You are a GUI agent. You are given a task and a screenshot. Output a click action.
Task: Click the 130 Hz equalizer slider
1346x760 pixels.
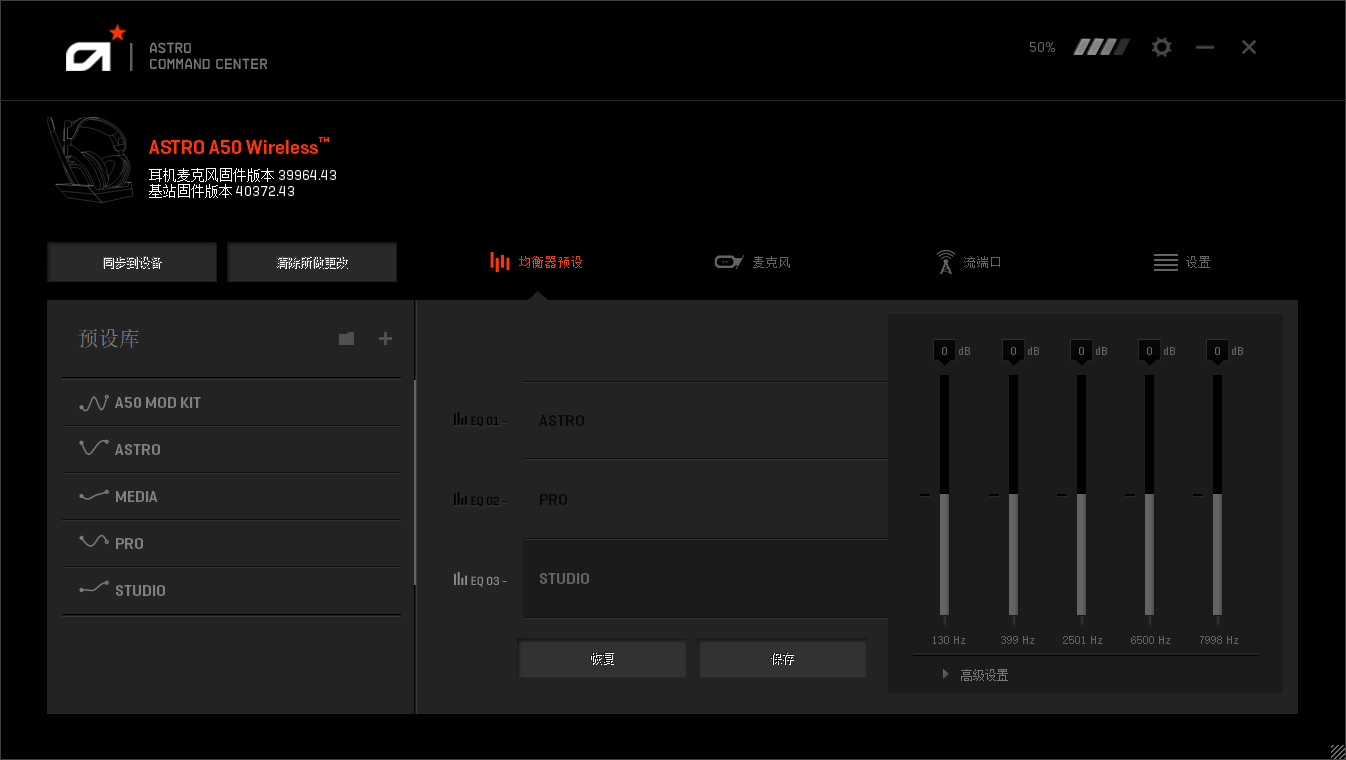[944, 495]
